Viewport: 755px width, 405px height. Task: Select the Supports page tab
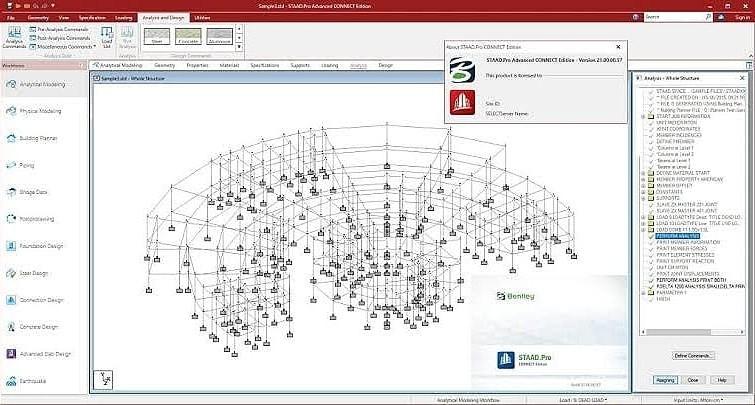300,65
